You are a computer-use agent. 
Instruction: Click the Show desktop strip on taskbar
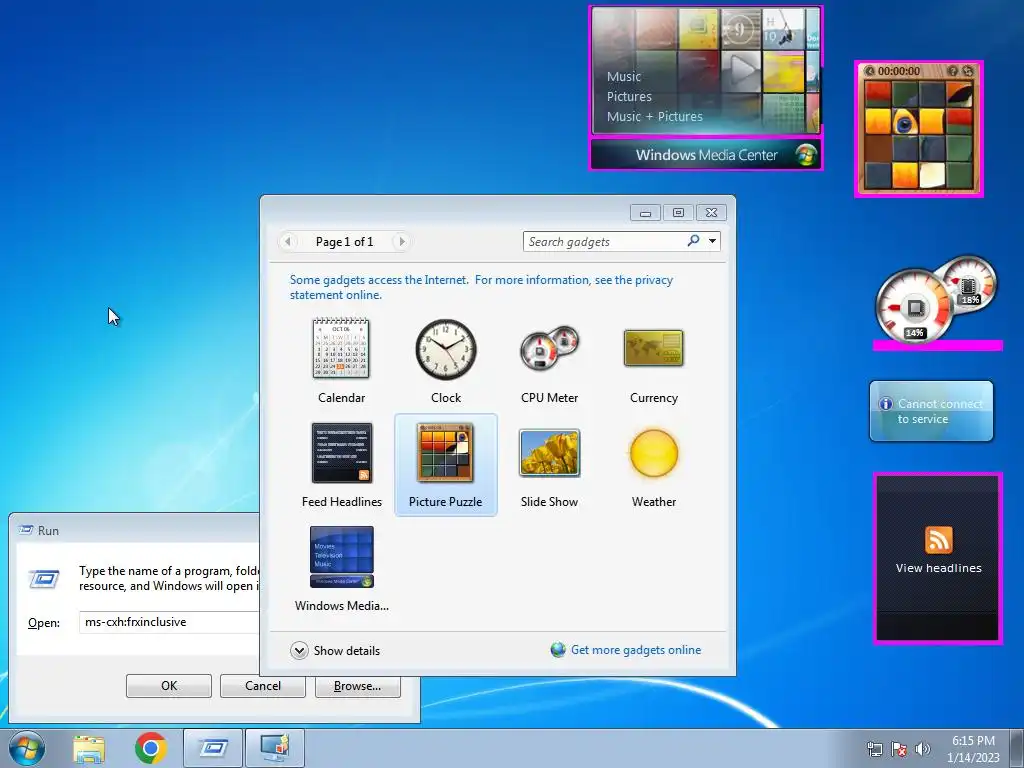pyautogui.click(x=1017, y=748)
